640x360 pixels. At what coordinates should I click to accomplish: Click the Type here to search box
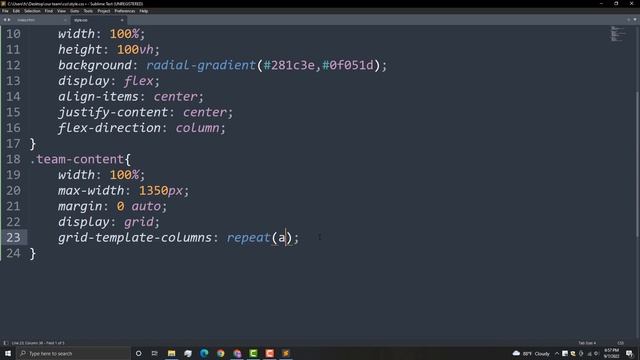point(73,353)
